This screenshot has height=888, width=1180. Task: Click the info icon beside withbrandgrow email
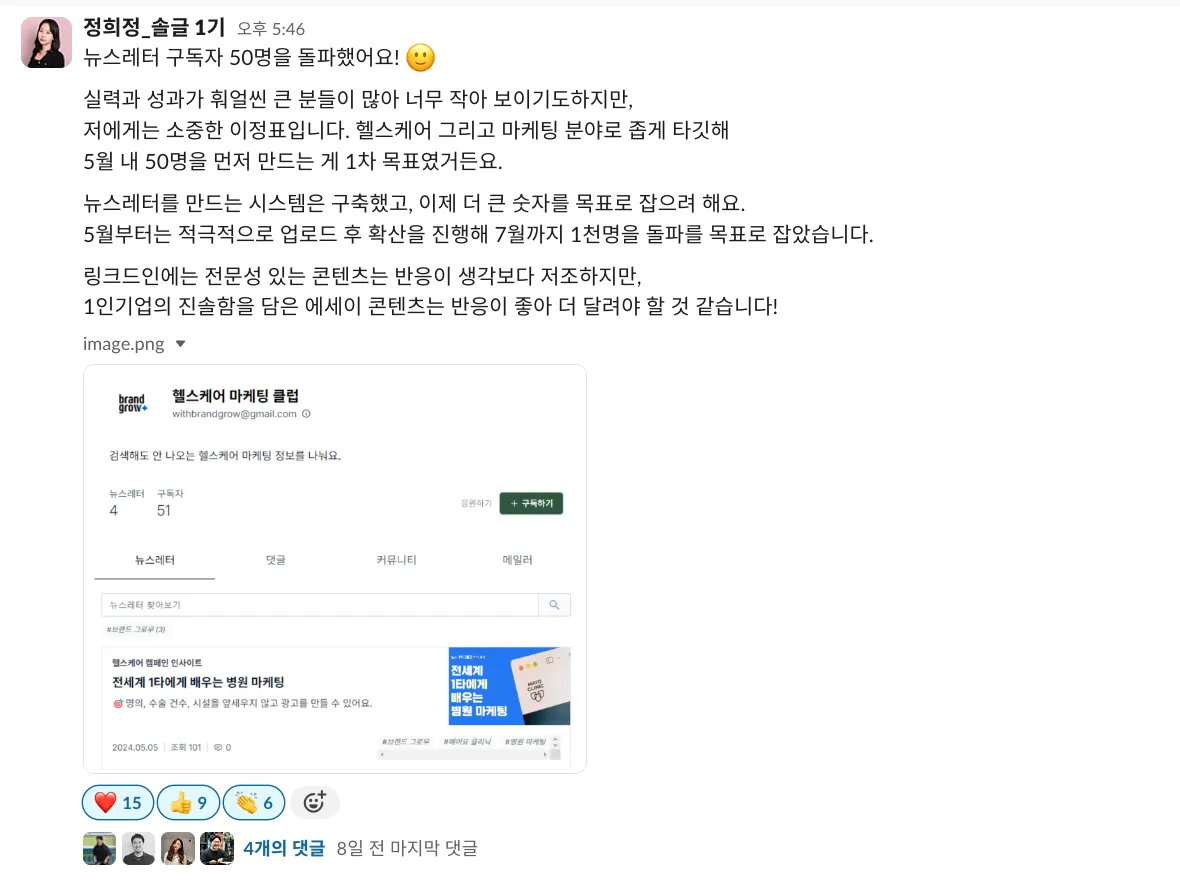tap(306, 414)
